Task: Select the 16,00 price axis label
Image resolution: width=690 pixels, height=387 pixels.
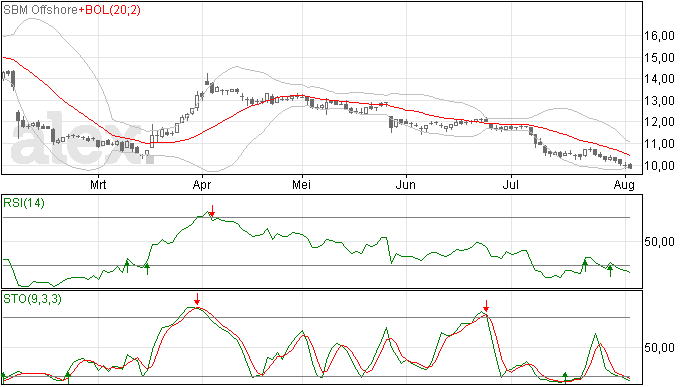Action: pos(659,36)
